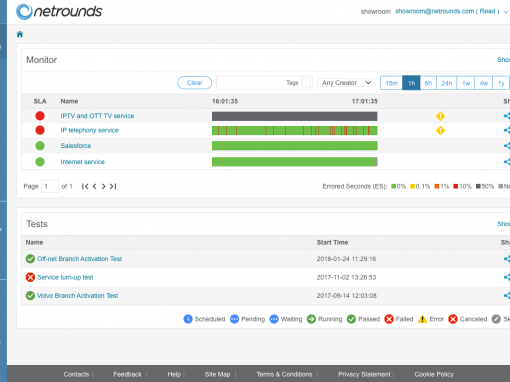Open the Internet service monitor link
This screenshot has width=510, height=382.
pos(83,162)
